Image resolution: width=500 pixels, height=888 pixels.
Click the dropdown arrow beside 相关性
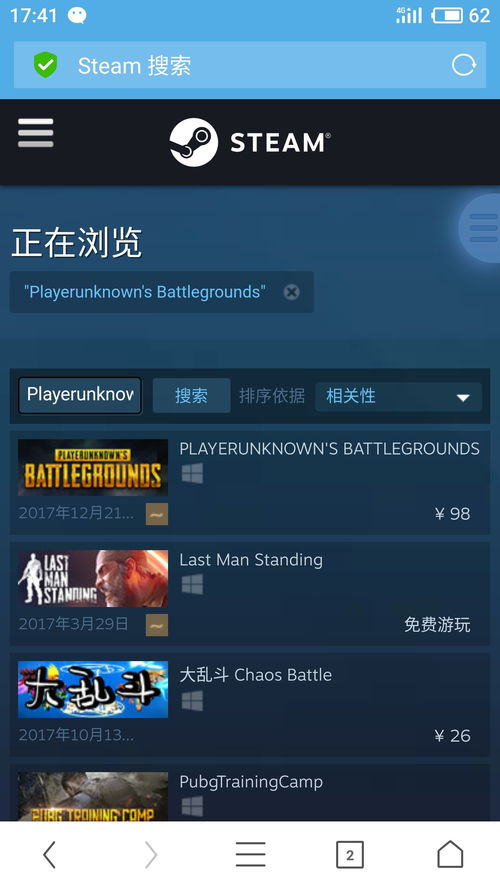tap(463, 398)
